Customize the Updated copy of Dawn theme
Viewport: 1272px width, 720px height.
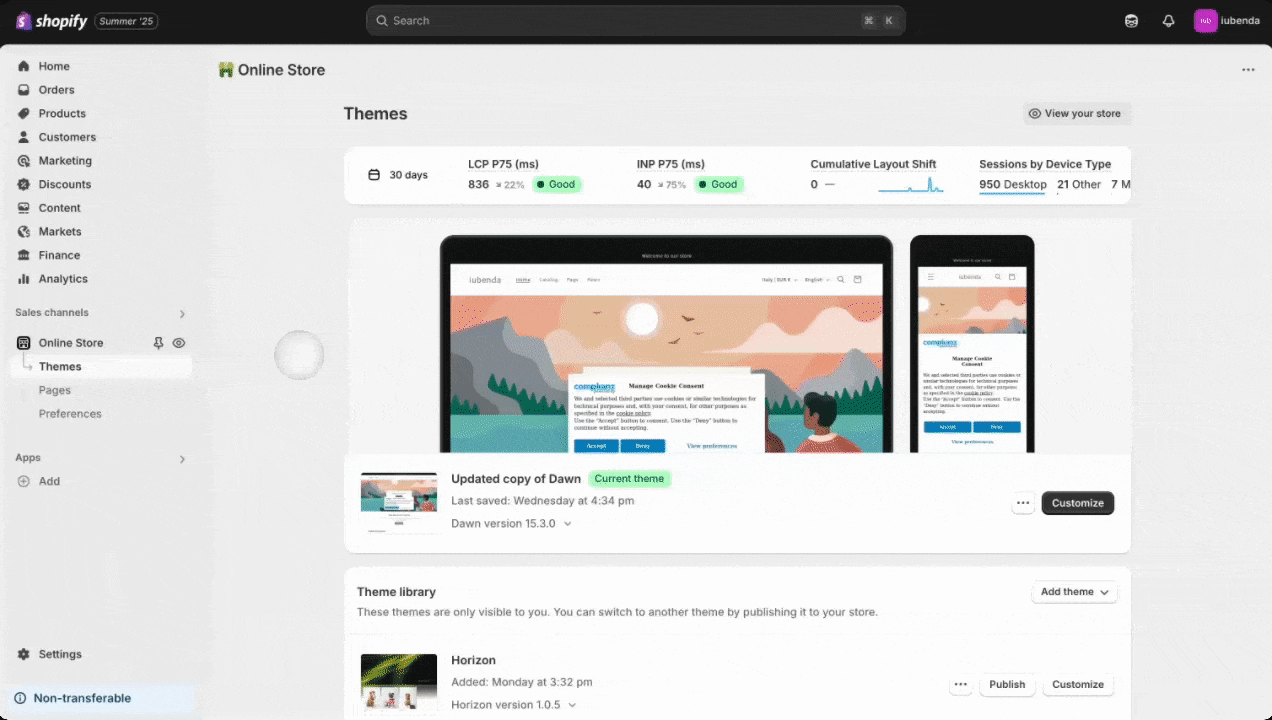tap(1078, 503)
